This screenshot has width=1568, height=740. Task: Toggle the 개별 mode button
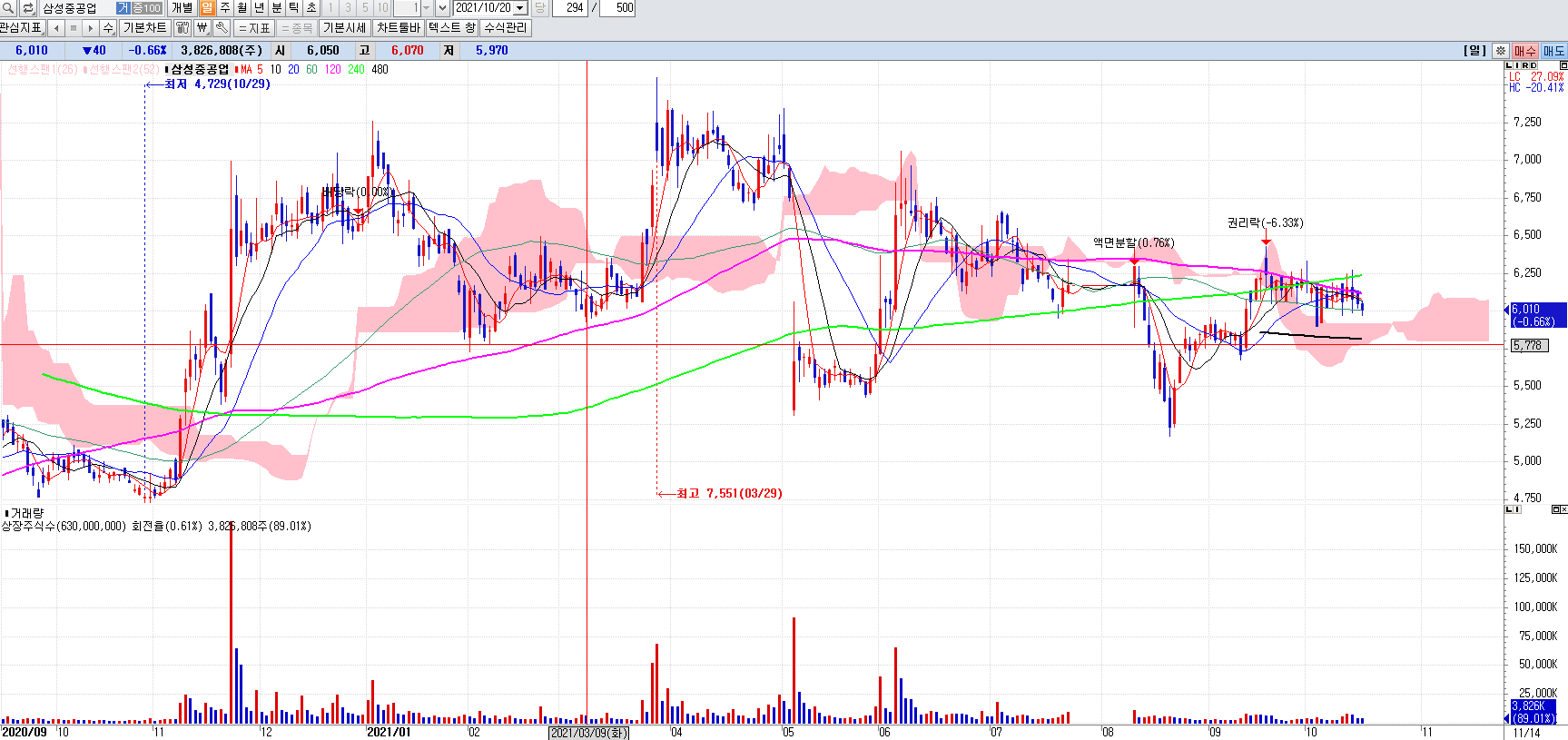182,8
